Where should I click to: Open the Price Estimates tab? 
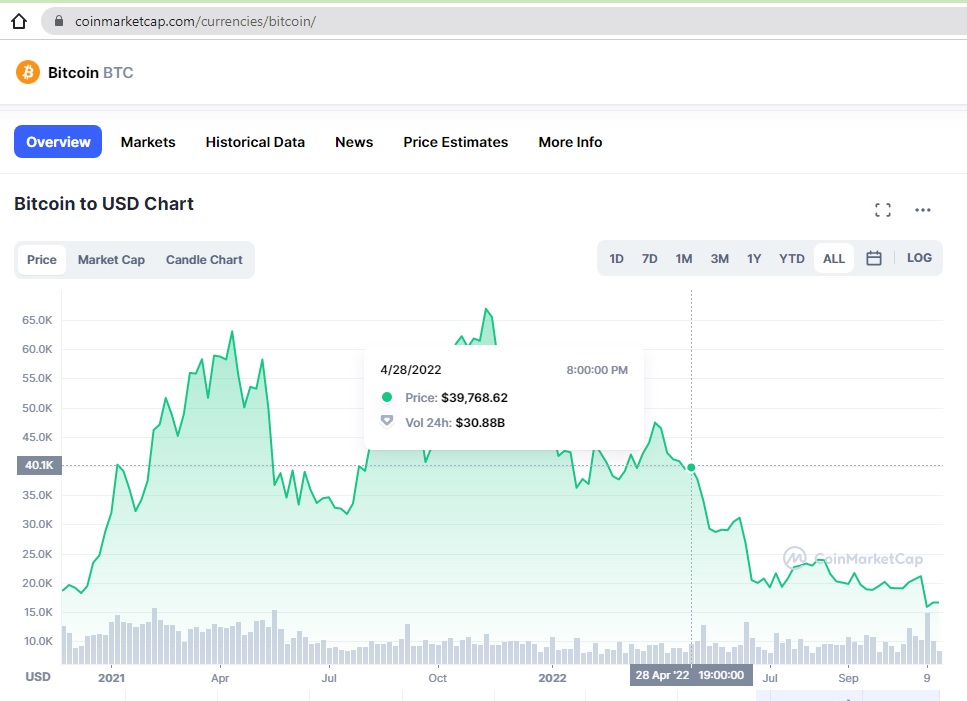pyautogui.click(x=456, y=142)
